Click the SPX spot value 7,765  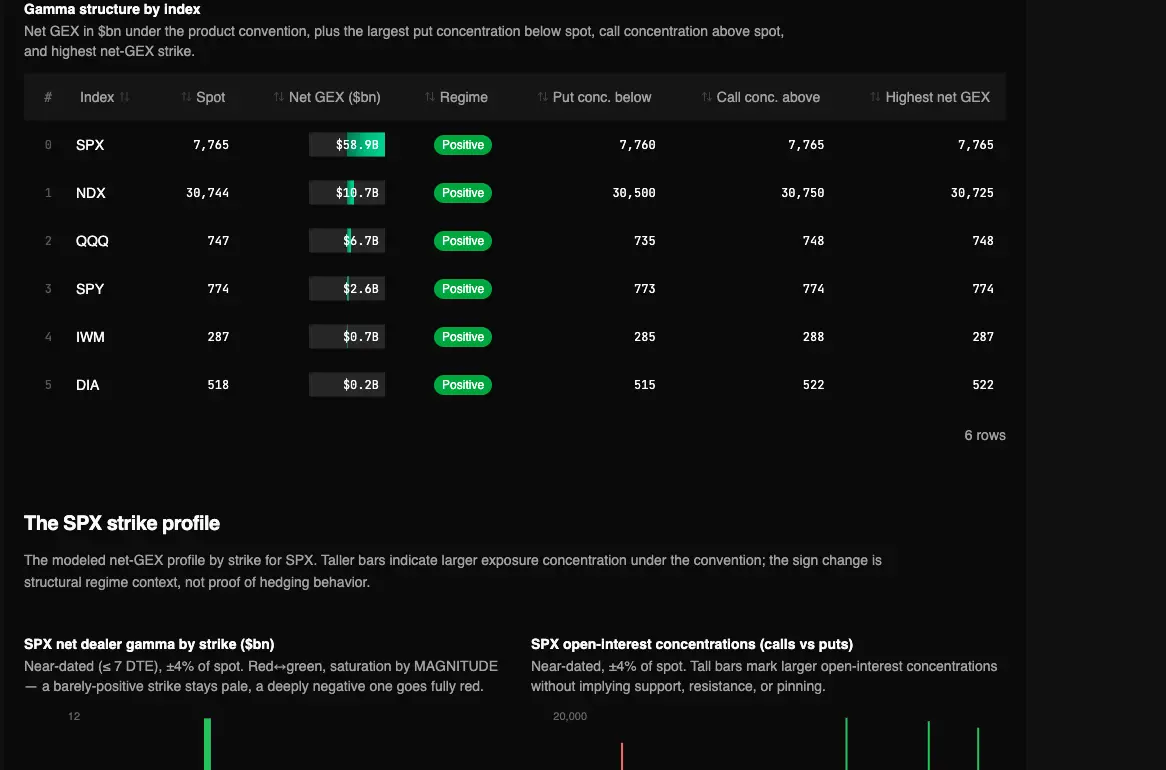pos(211,145)
